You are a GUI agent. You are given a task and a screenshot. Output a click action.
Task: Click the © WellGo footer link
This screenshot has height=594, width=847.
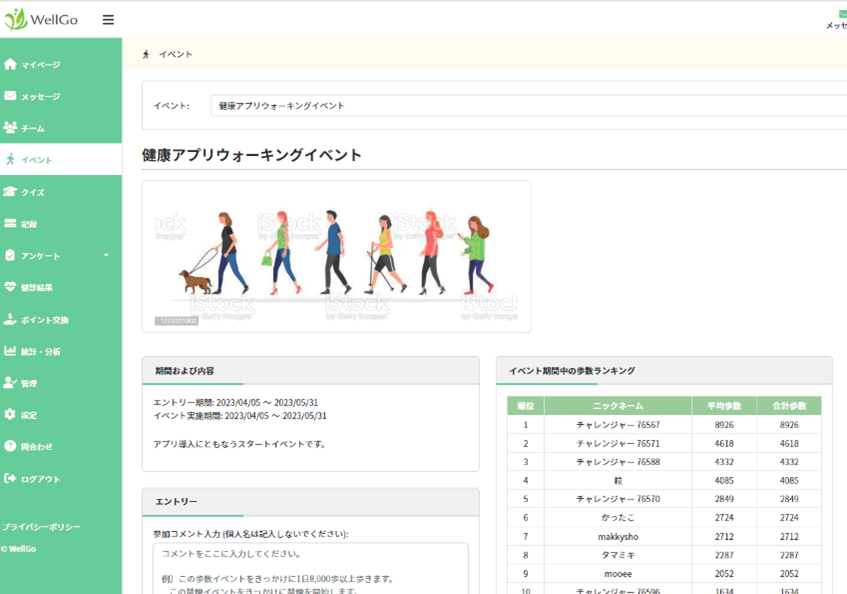(x=18, y=549)
